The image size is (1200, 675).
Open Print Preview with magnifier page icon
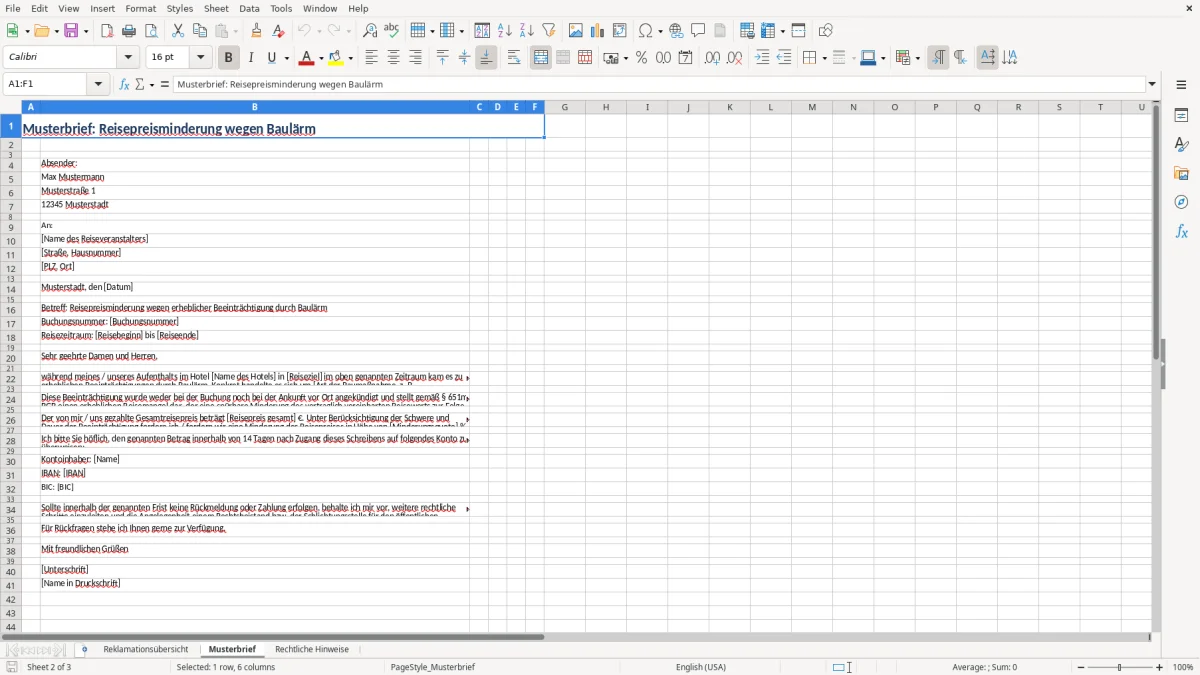pyautogui.click(x=151, y=31)
